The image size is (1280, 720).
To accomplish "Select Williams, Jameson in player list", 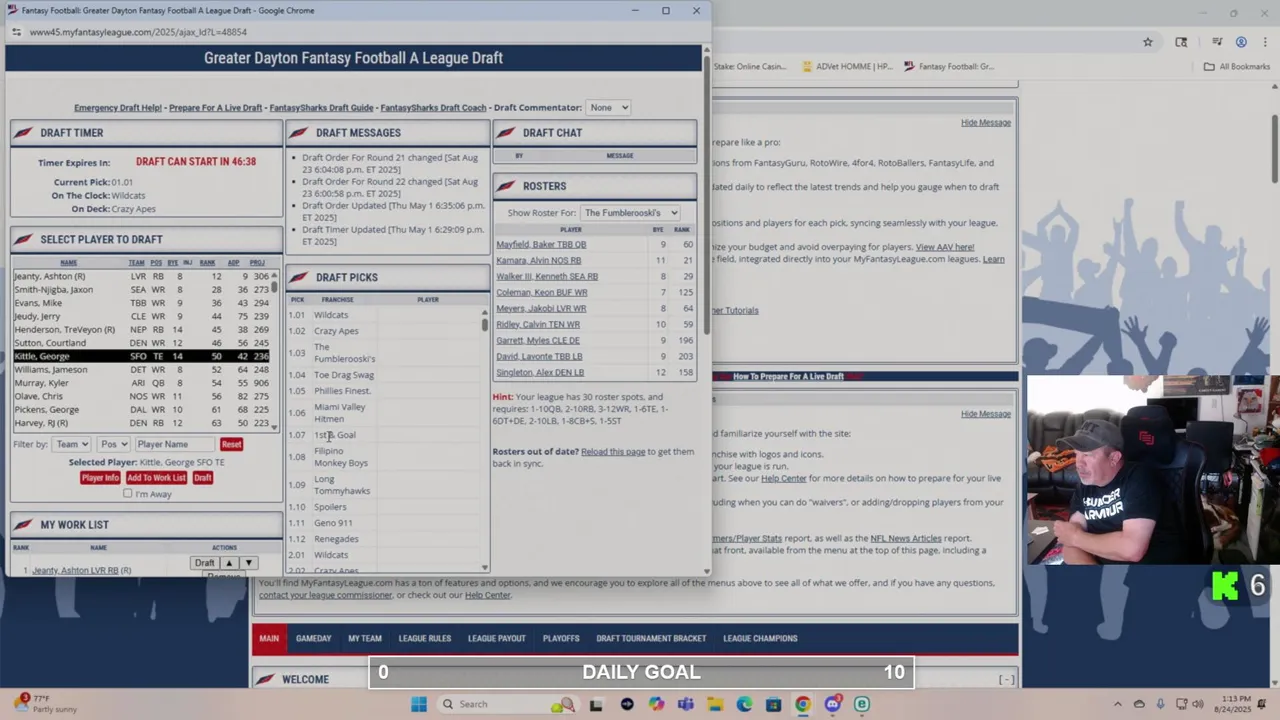I will tap(143, 369).
